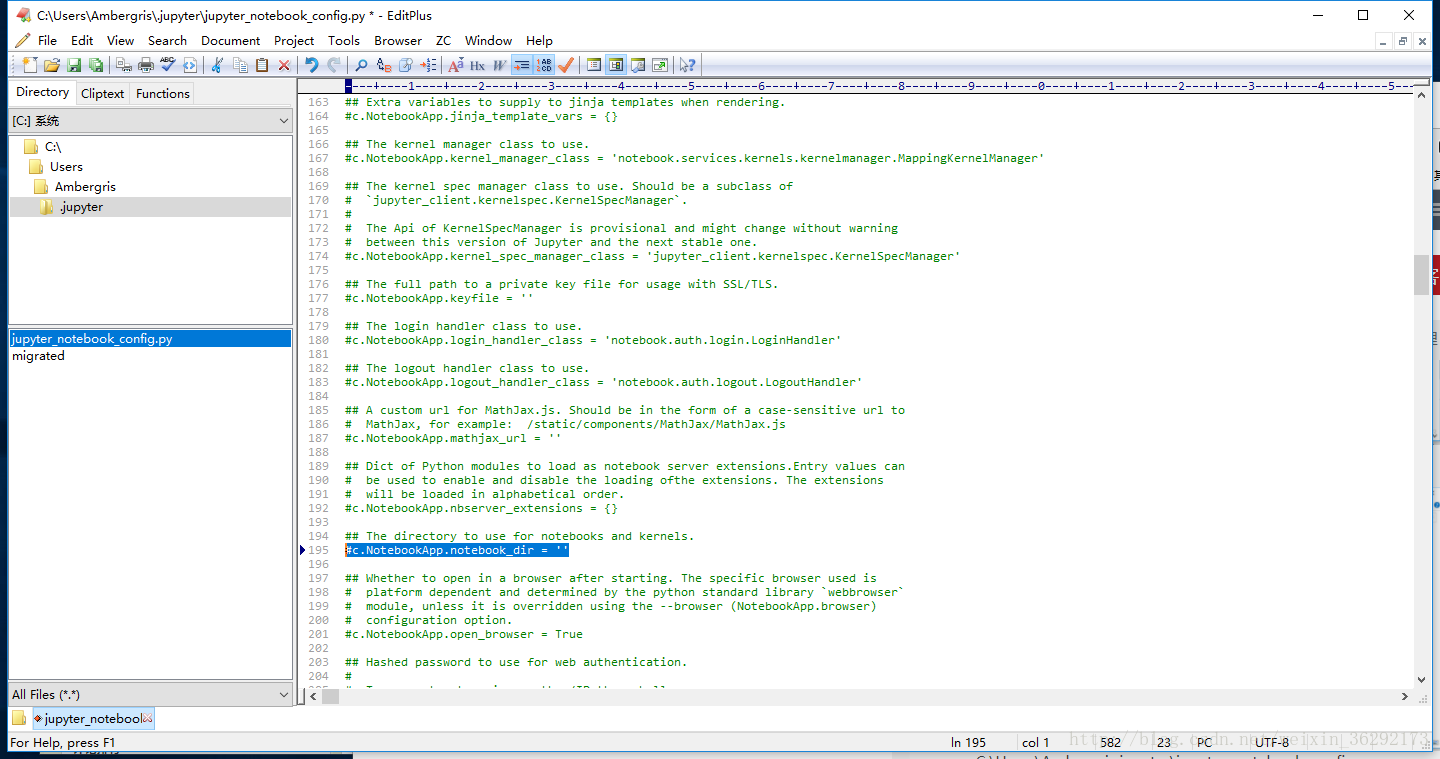Image resolution: width=1440 pixels, height=759 pixels.
Task: Open the File menu
Action: click(47, 40)
